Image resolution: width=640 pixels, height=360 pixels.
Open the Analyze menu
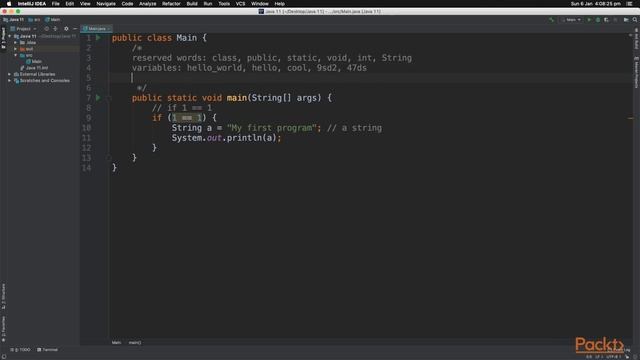pyautogui.click(x=147, y=4)
